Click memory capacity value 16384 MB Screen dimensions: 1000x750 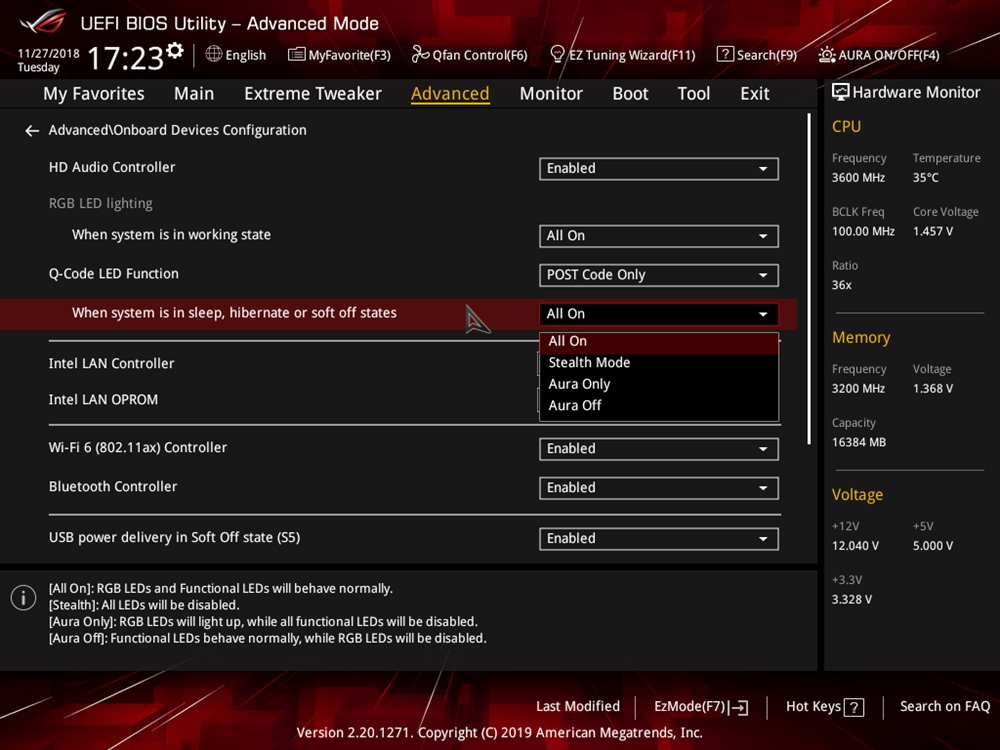point(858,443)
